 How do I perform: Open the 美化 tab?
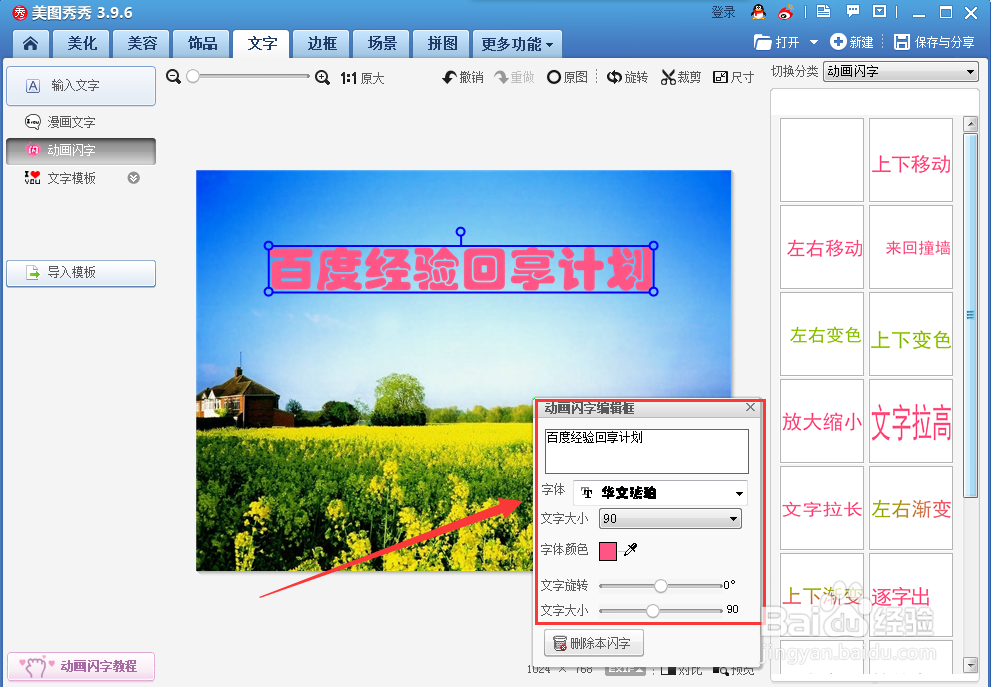pos(82,44)
